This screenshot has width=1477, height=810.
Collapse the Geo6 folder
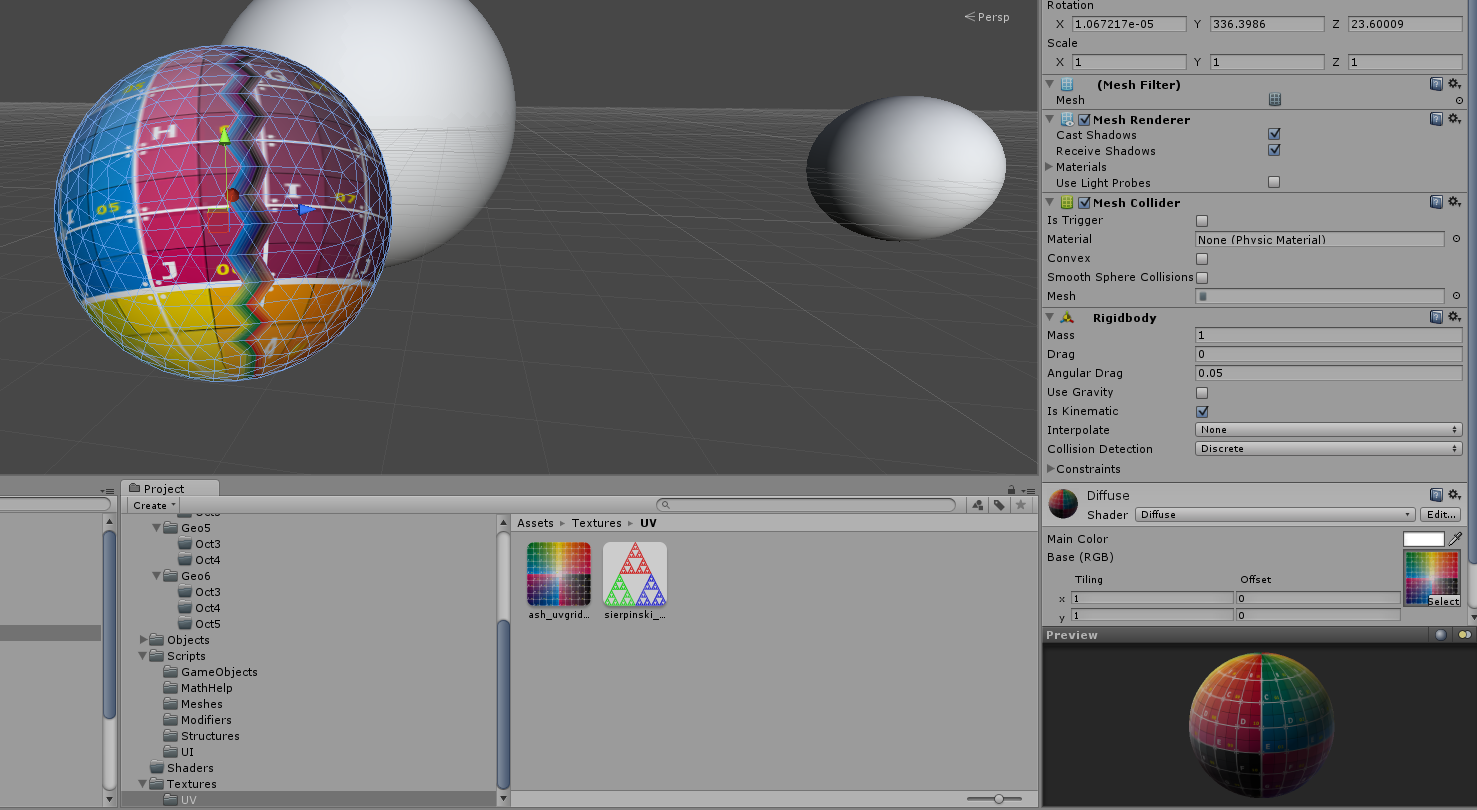coord(157,576)
